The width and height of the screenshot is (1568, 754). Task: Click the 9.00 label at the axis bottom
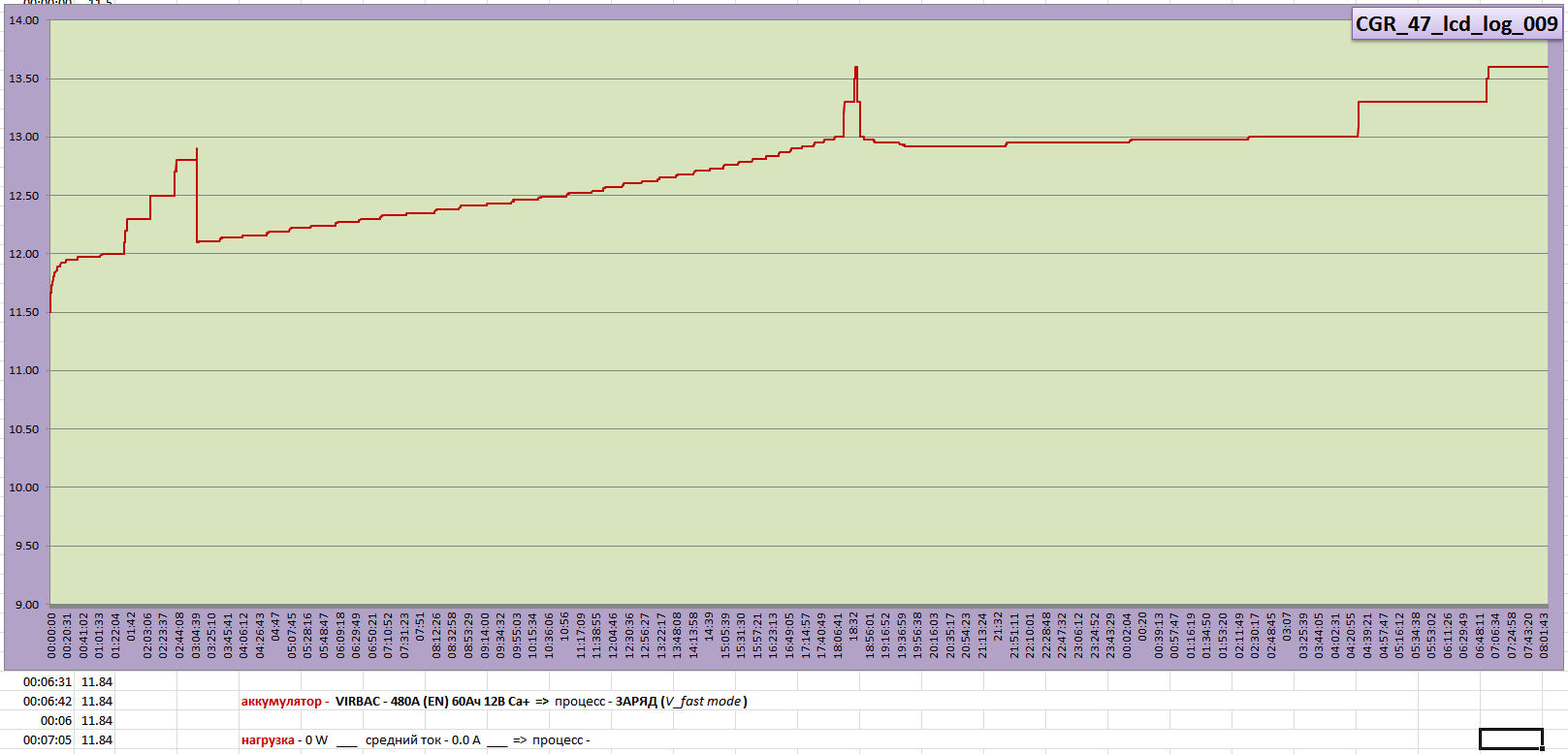[26, 605]
